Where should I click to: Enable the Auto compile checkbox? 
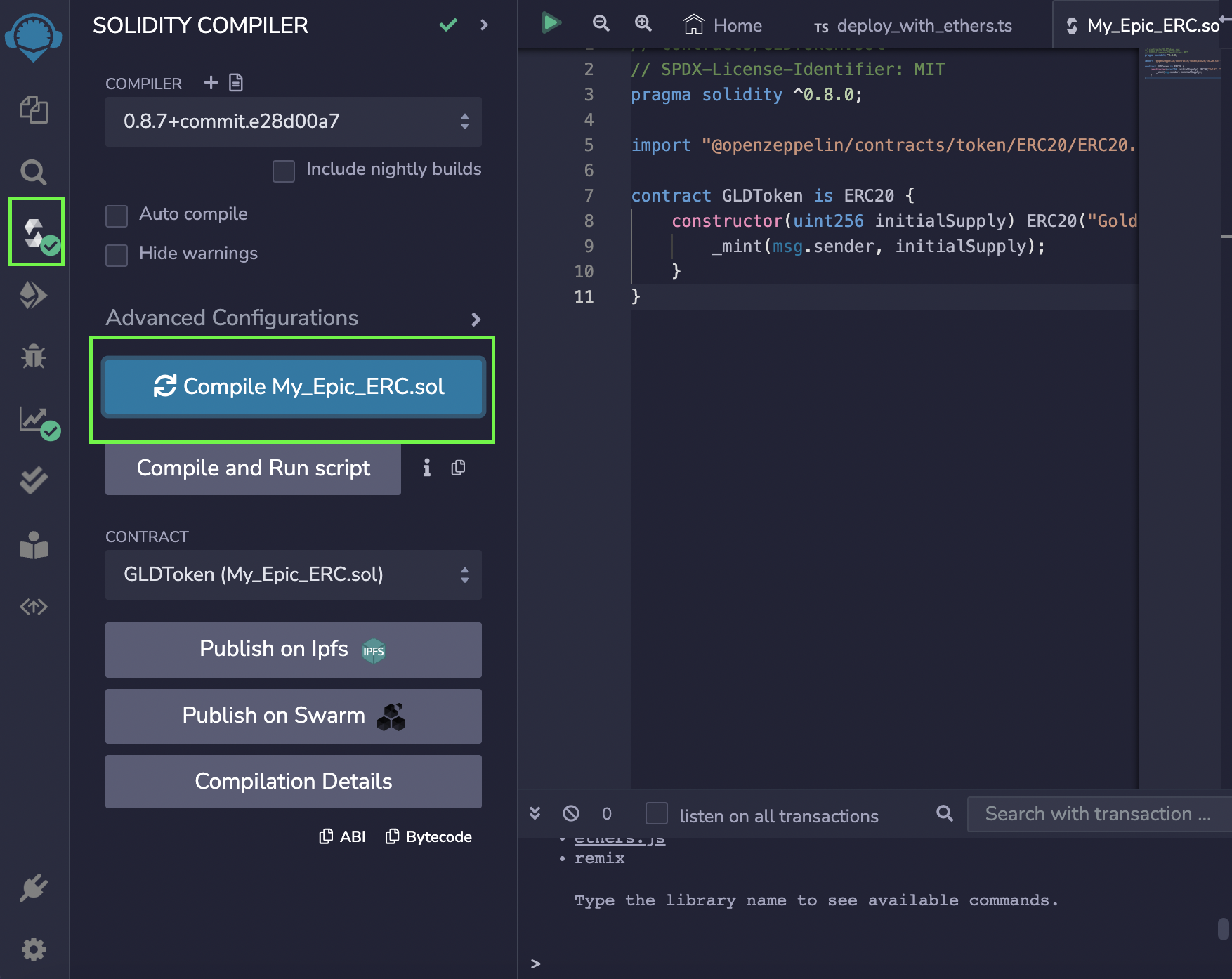[117, 216]
